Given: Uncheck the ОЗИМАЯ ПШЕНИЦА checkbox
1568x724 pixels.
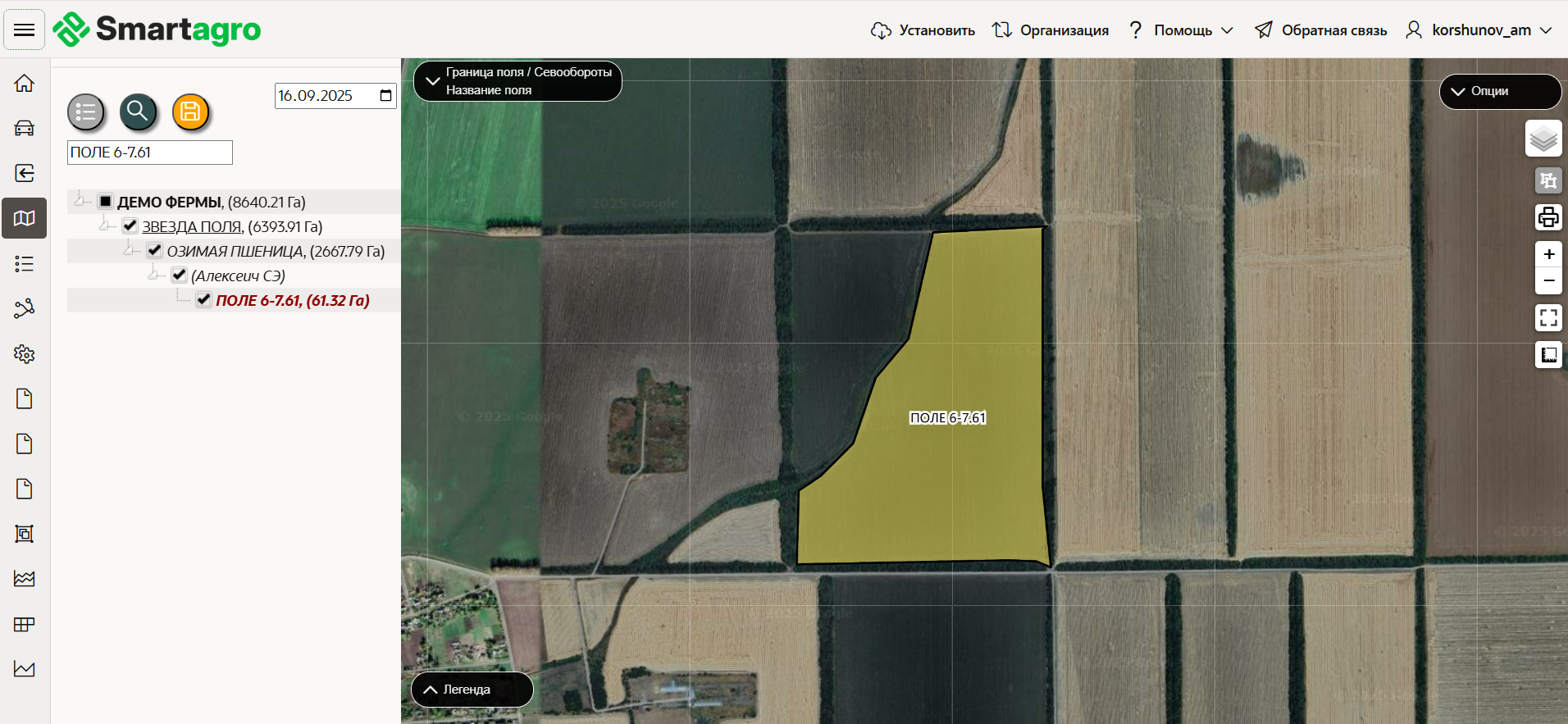Looking at the screenshot, I should [154, 251].
